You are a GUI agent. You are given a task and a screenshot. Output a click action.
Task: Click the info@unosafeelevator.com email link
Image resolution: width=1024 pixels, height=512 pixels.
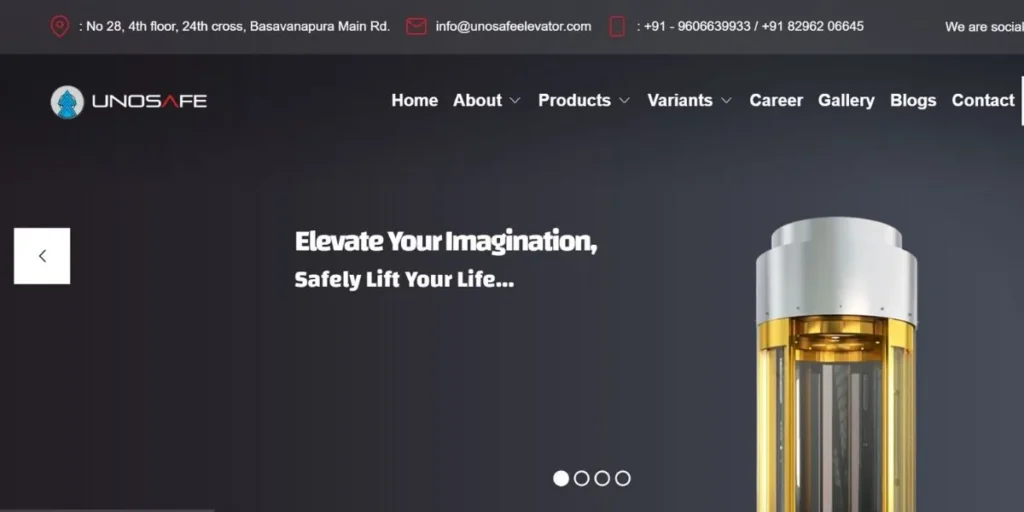[x=513, y=27]
